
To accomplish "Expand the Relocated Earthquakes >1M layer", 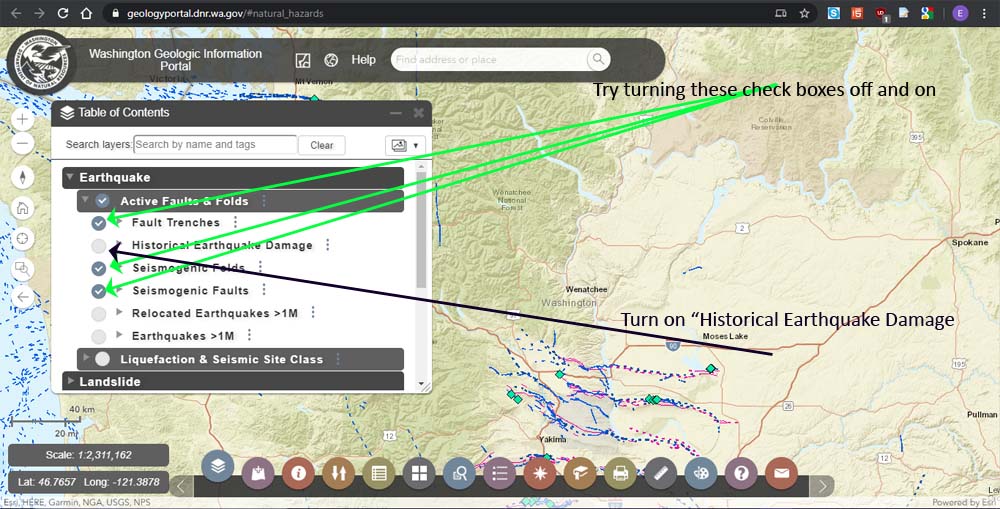I will [x=120, y=313].
